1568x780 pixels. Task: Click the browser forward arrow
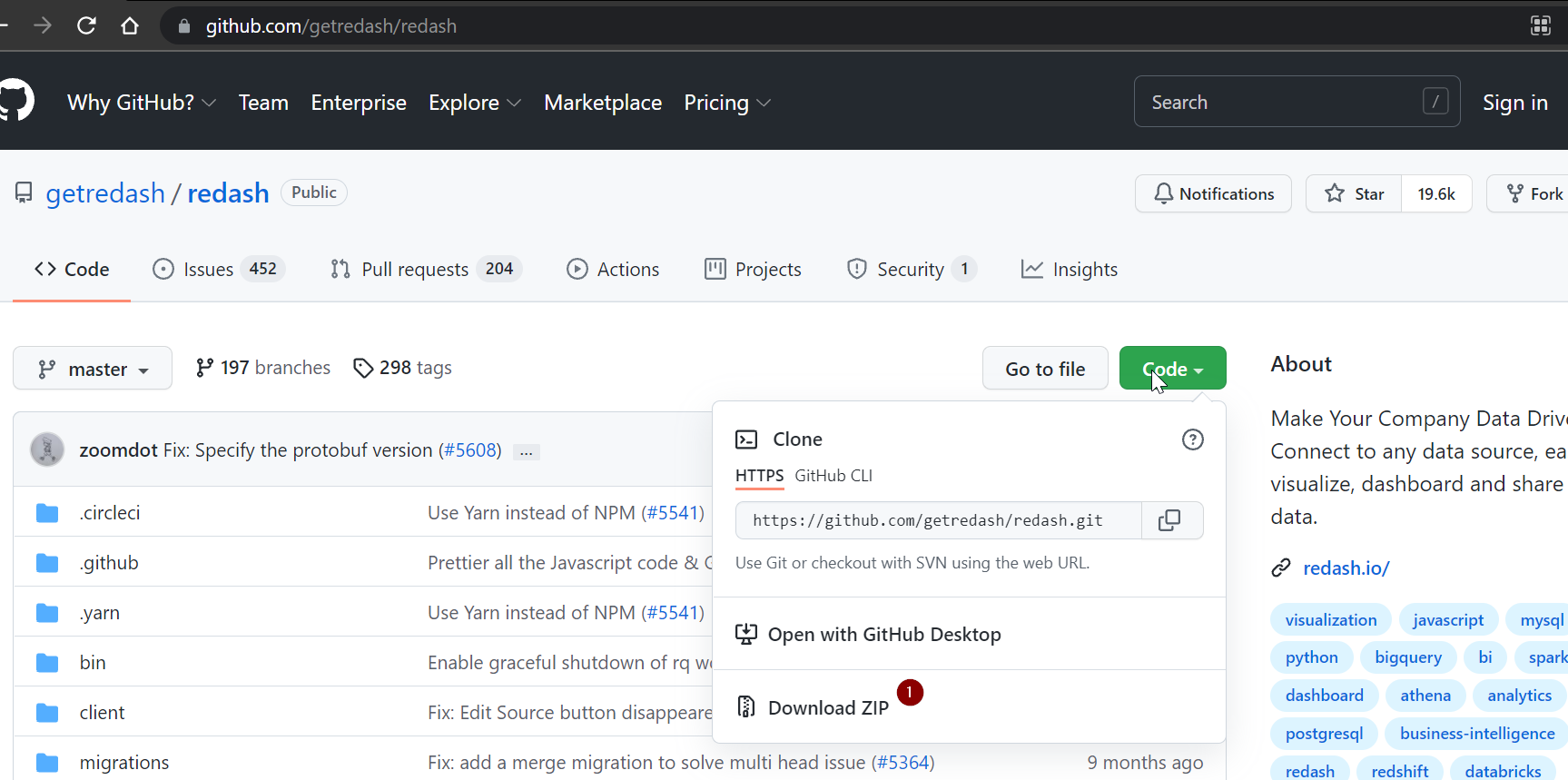click(x=43, y=25)
